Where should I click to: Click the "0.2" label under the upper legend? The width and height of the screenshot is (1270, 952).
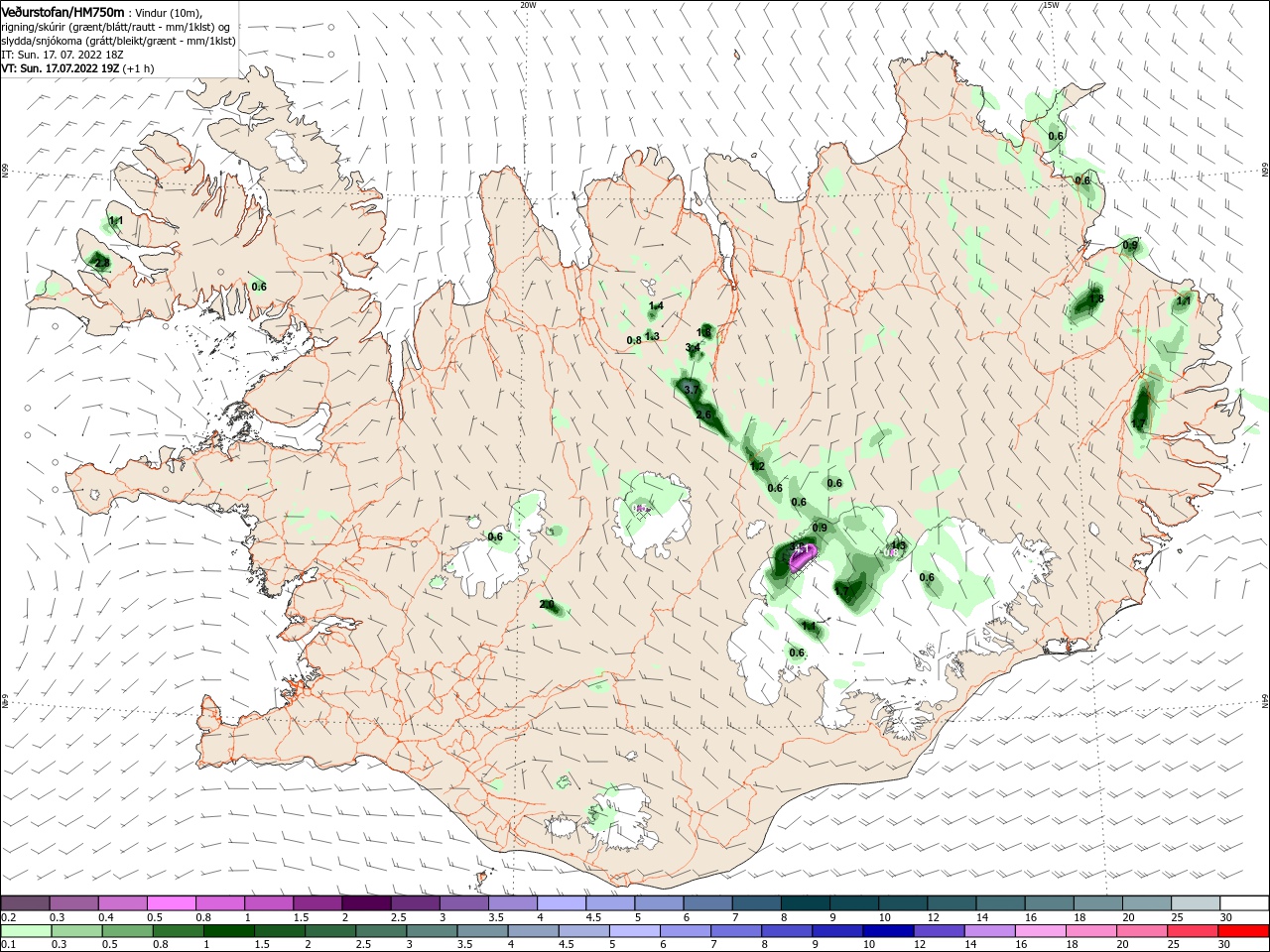tap(8, 917)
